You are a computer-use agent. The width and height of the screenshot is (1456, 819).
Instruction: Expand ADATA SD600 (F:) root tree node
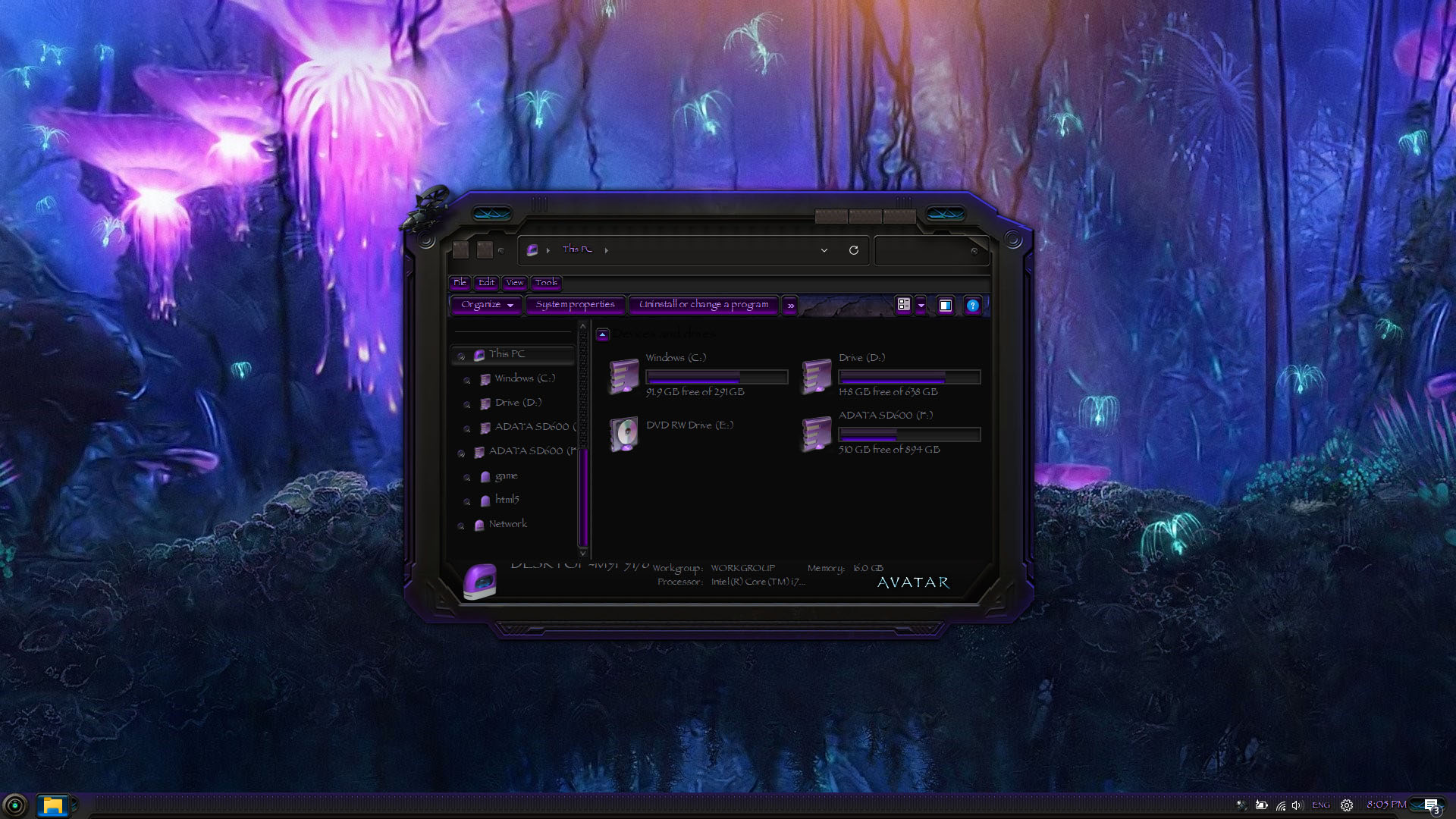click(x=461, y=453)
